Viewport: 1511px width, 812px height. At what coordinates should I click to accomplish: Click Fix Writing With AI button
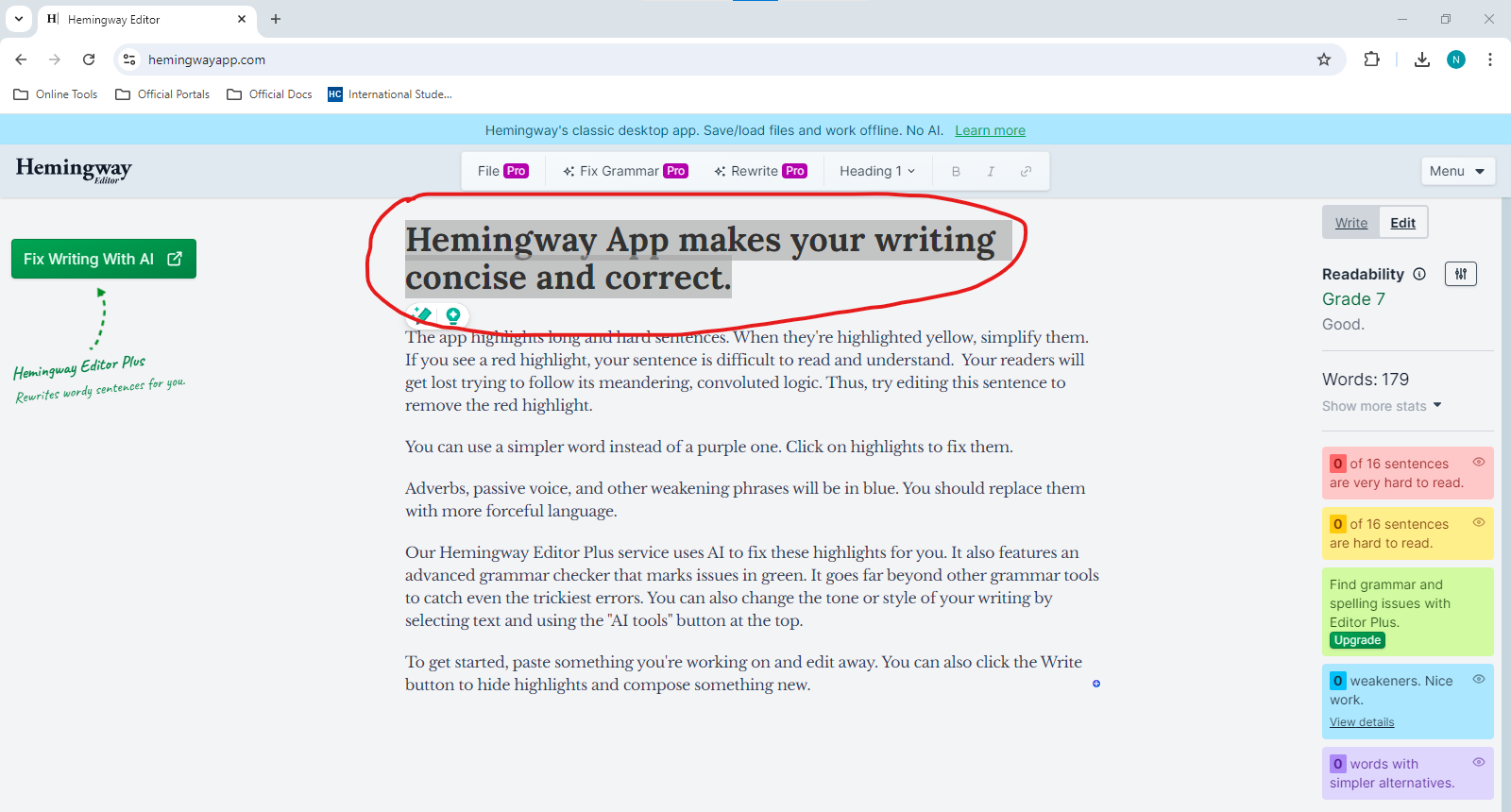coord(104,259)
